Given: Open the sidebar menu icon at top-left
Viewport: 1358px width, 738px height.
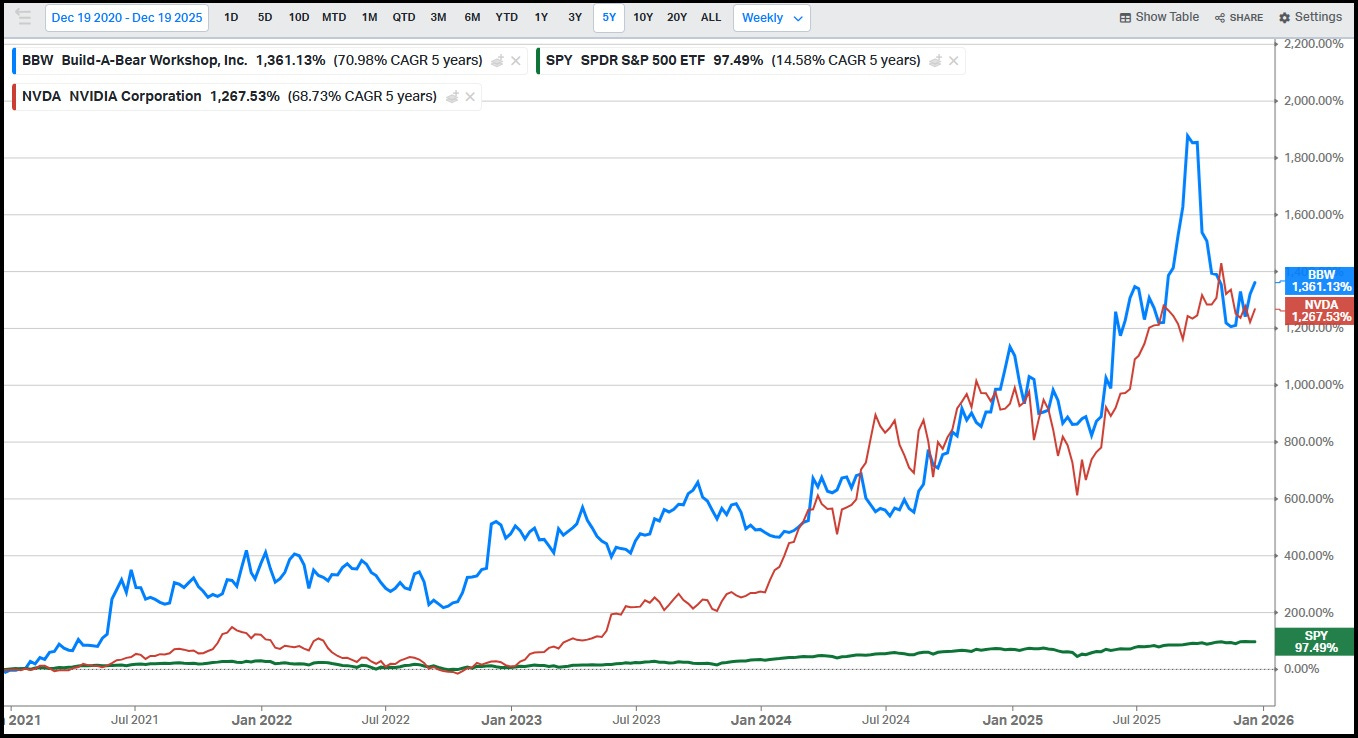Looking at the screenshot, I should pyautogui.click(x=23, y=17).
